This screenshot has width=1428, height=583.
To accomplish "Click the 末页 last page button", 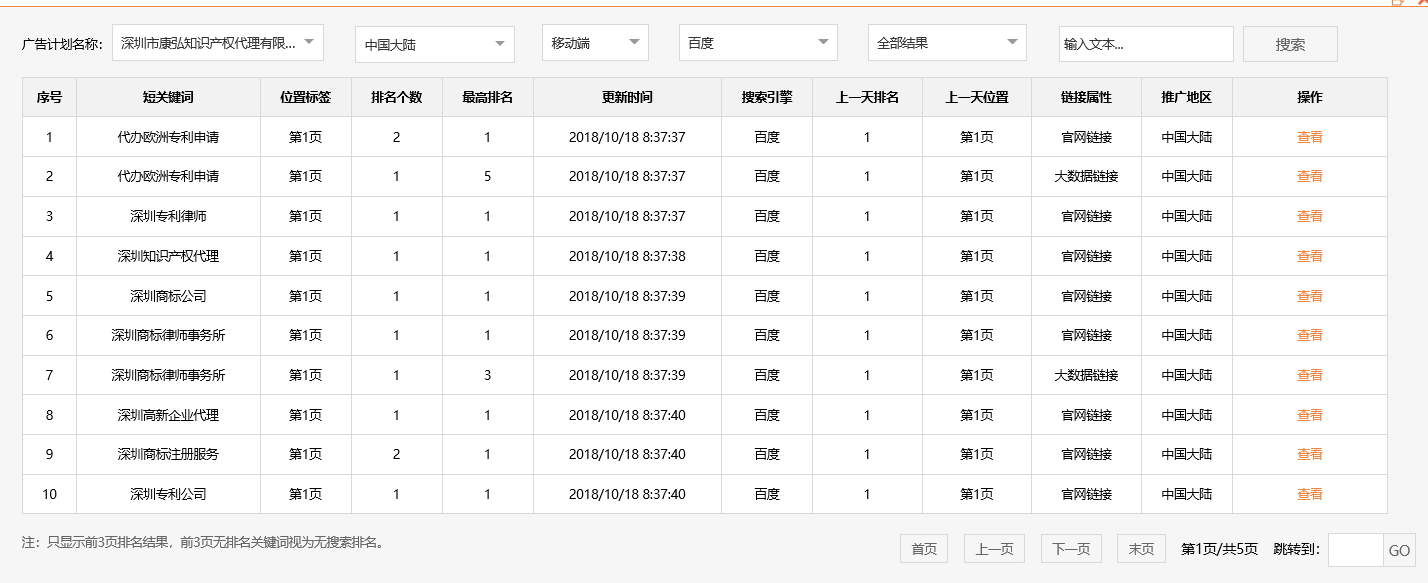I will pyautogui.click(x=1140, y=548).
